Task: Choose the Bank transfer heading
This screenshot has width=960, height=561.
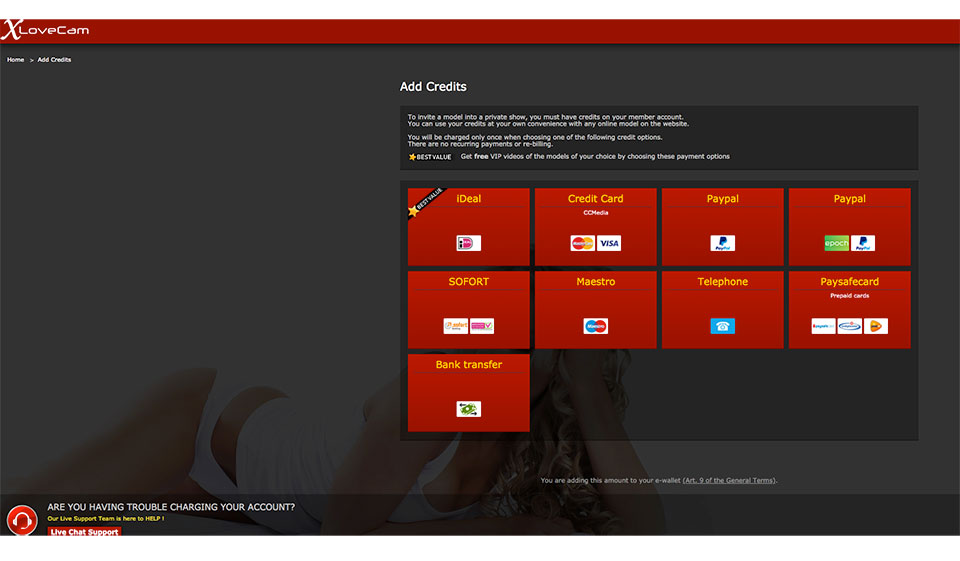Action: [x=468, y=365]
